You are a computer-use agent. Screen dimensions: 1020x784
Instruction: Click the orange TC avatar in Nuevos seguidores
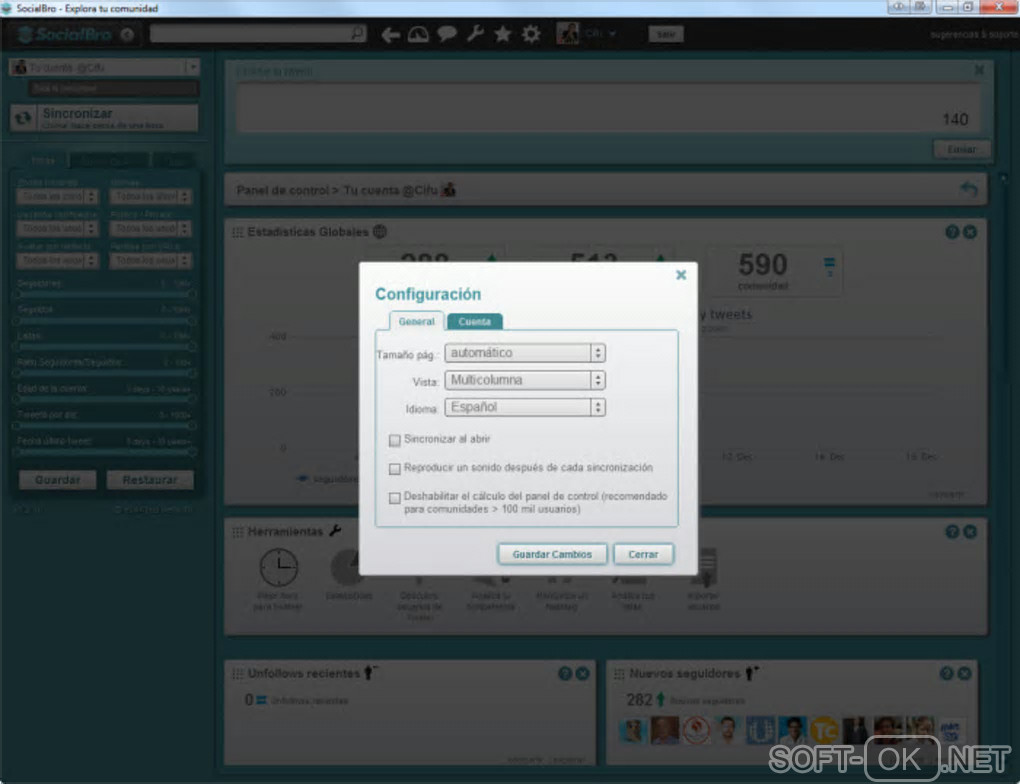point(824,731)
